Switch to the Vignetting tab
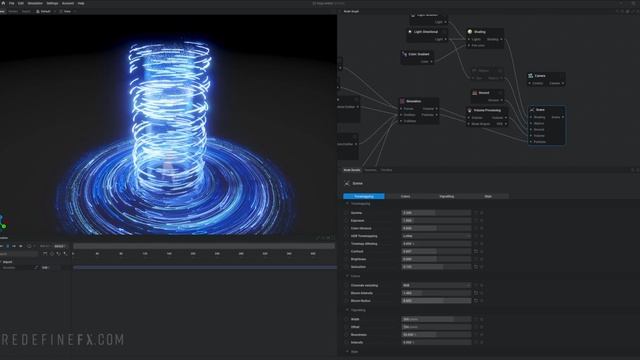Screen dimensions: 640x360 [447, 196]
